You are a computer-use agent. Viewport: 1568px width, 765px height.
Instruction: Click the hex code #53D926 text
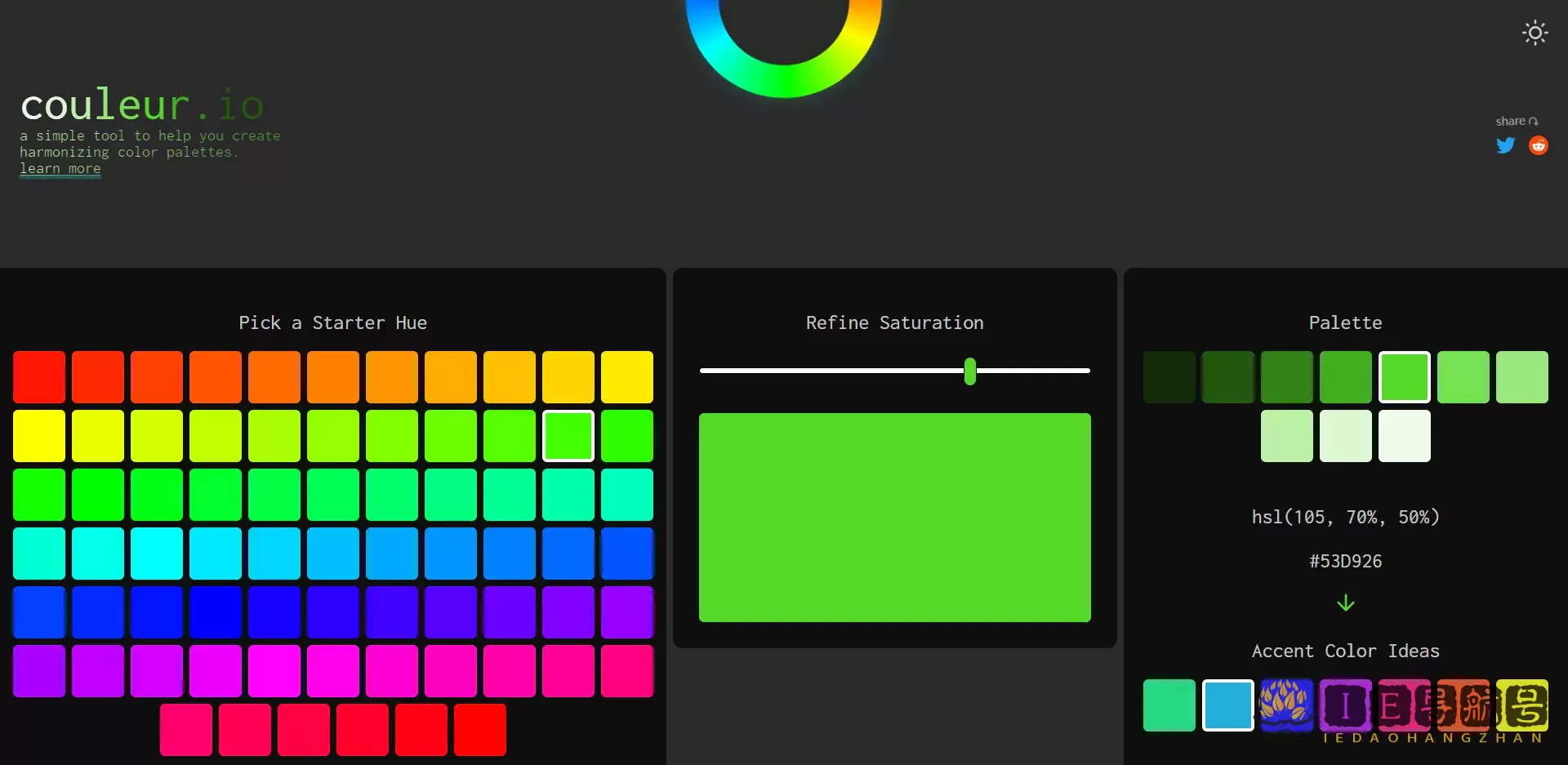(x=1345, y=562)
